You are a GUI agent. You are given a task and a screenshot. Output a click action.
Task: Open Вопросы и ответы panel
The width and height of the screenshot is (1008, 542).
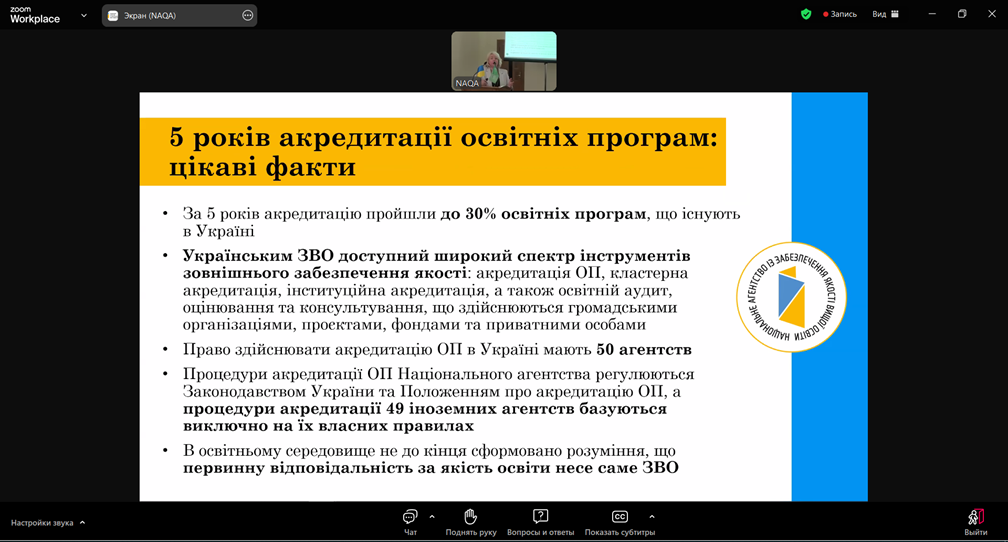tap(540, 522)
